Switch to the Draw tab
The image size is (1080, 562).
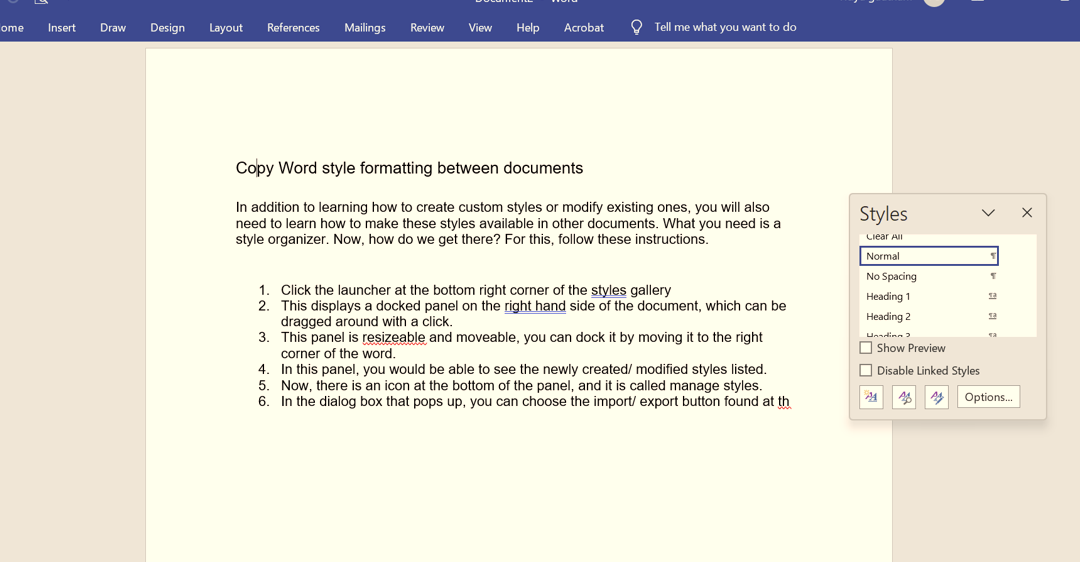[x=113, y=28]
